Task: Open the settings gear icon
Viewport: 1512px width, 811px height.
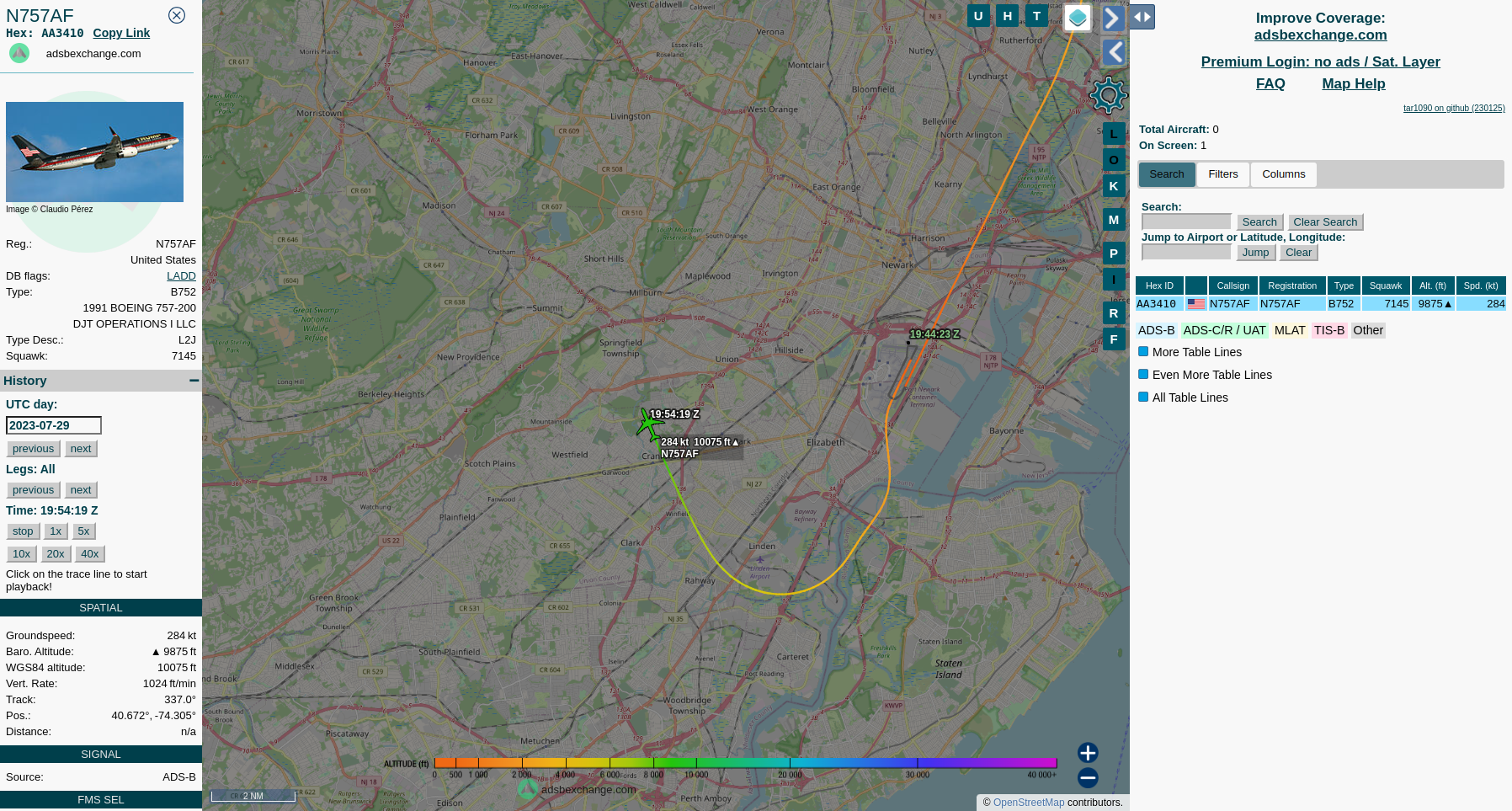Action: (x=1108, y=95)
